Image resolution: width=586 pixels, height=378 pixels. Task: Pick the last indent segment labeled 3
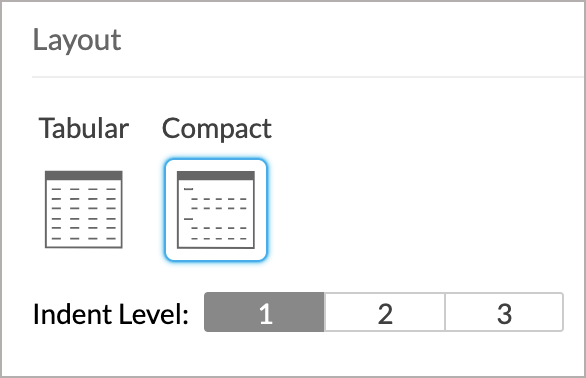[504, 312]
